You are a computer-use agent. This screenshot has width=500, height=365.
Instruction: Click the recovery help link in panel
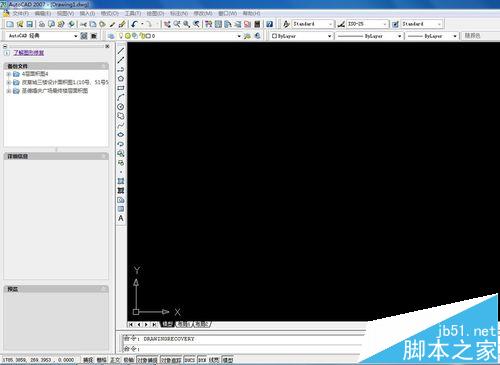click(x=29, y=53)
